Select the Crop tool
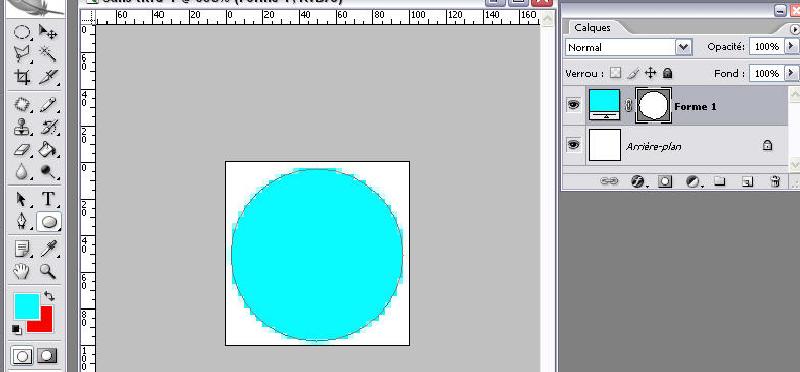Screen dimensions: 800x372 click(22, 78)
